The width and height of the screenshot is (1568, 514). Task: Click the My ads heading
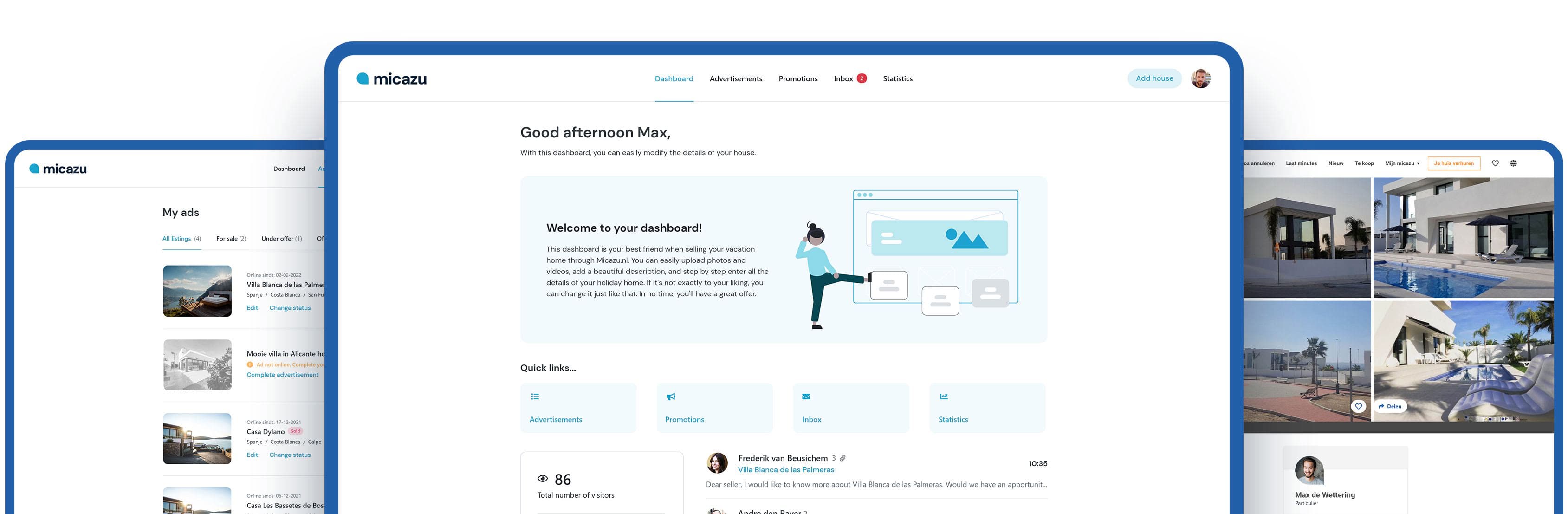tap(181, 213)
